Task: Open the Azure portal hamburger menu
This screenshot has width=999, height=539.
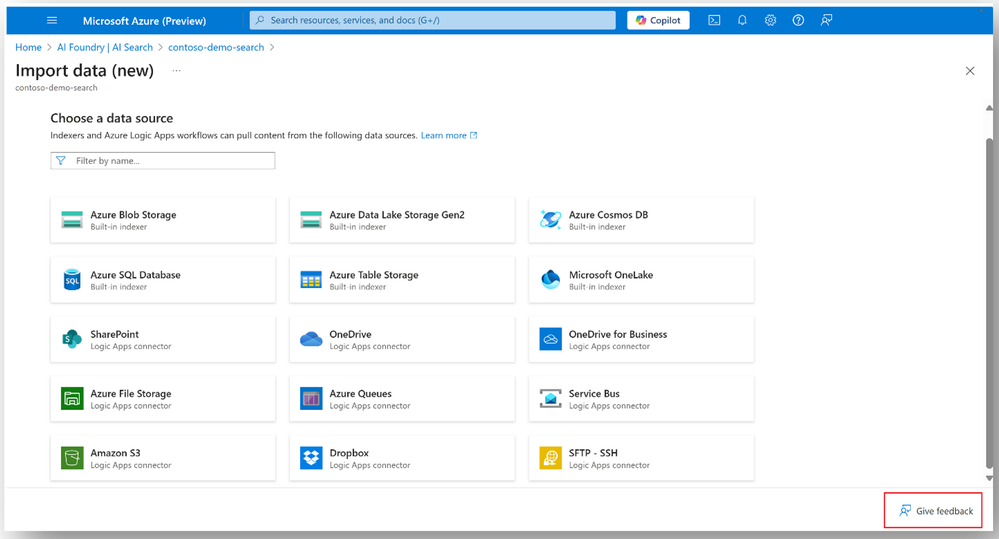Action: point(52,20)
